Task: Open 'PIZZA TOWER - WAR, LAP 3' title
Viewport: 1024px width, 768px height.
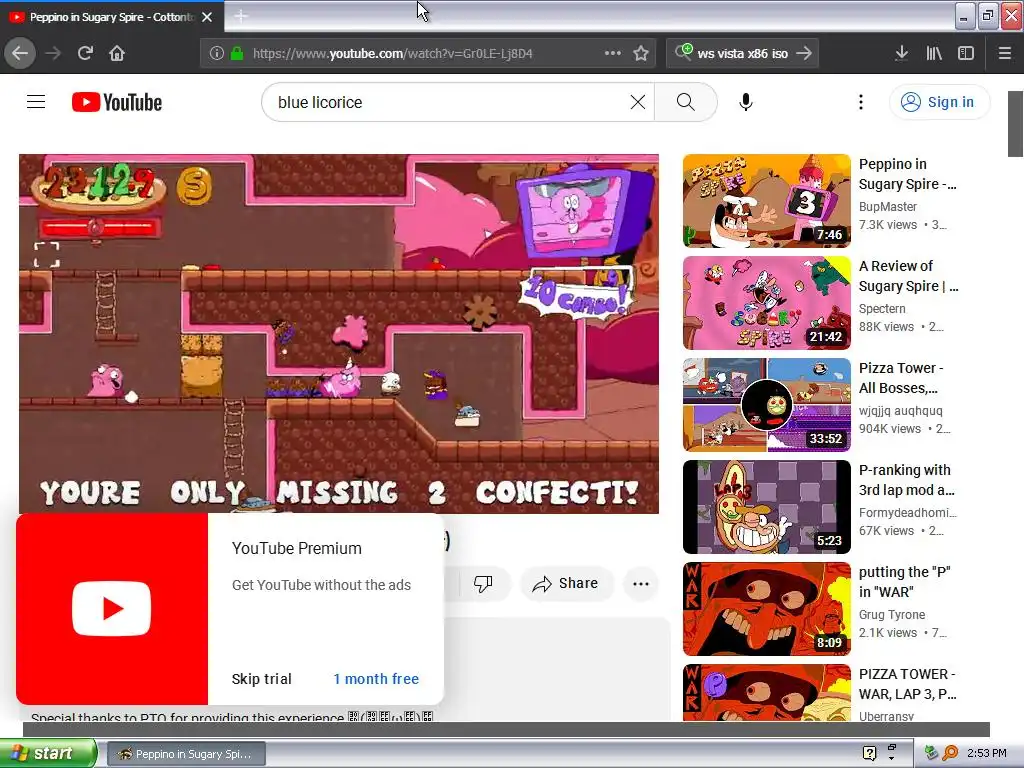Action: click(x=908, y=683)
